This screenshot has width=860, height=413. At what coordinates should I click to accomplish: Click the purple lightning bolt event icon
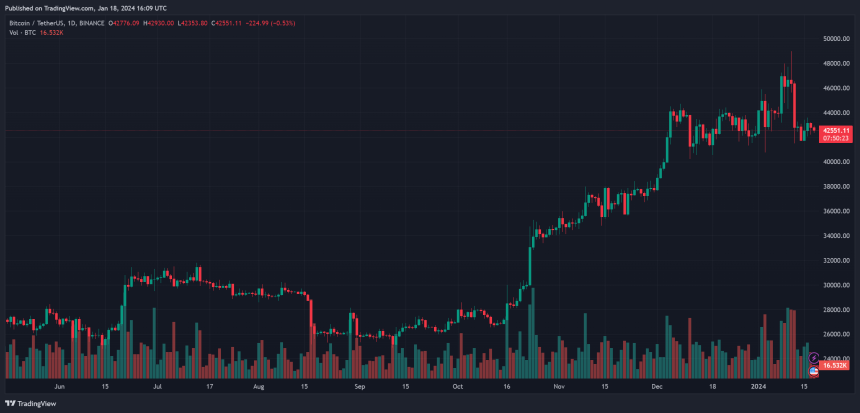pos(812,356)
